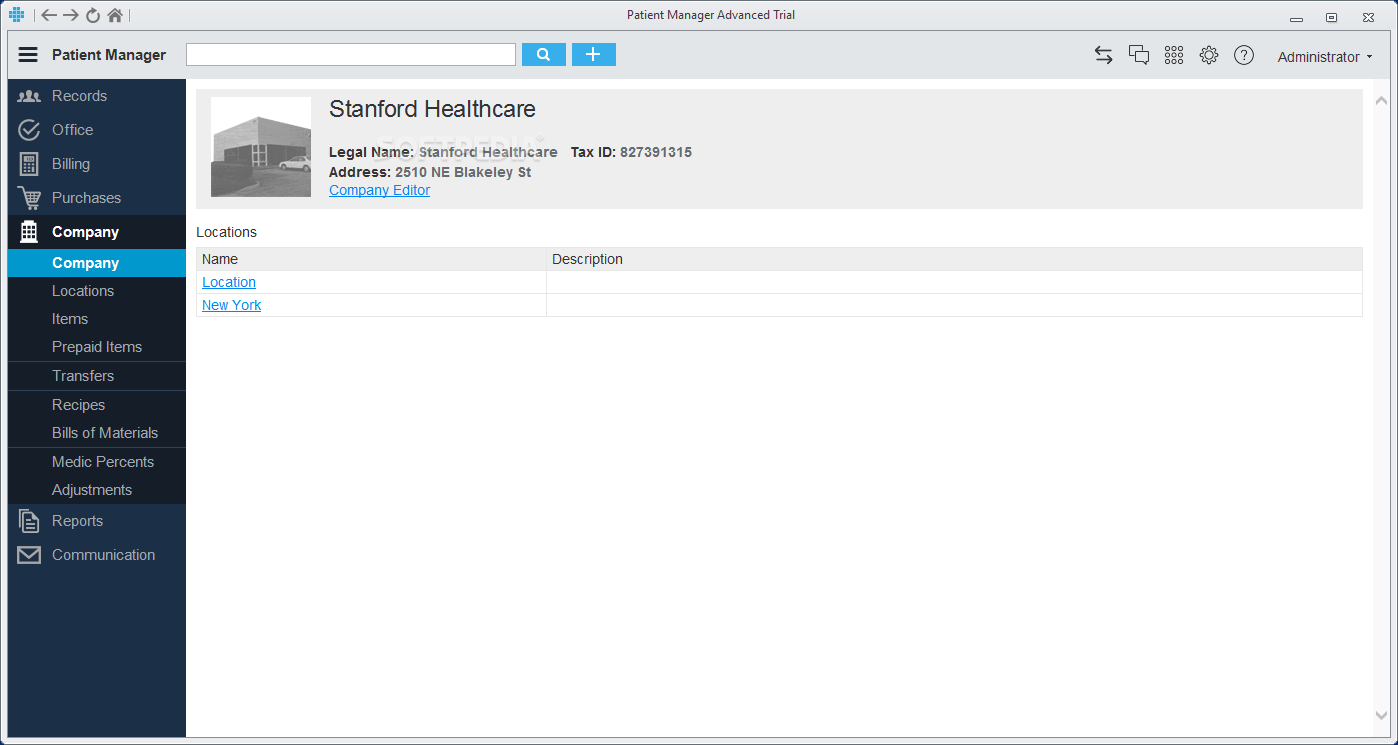The image size is (1398, 745).
Task: Open the Communication section label
Action: (x=103, y=555)
